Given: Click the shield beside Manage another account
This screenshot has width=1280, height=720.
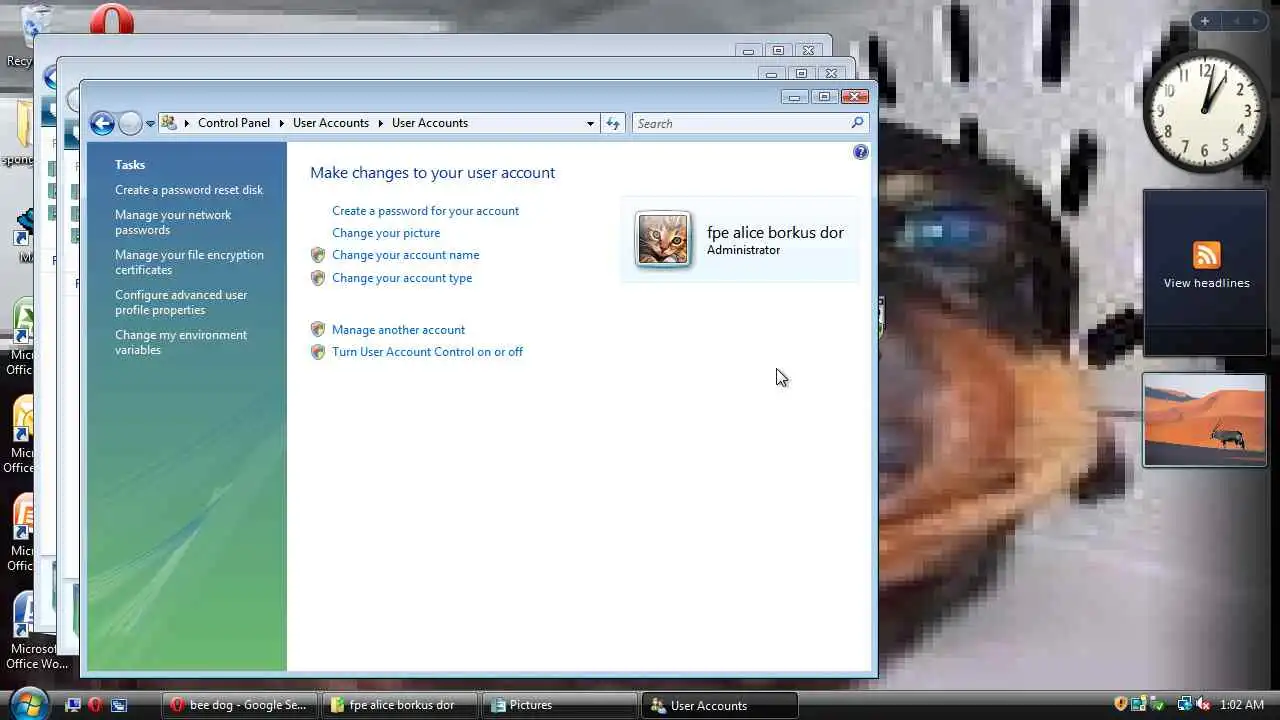Looking at the screenshot, I should [318, 329].
